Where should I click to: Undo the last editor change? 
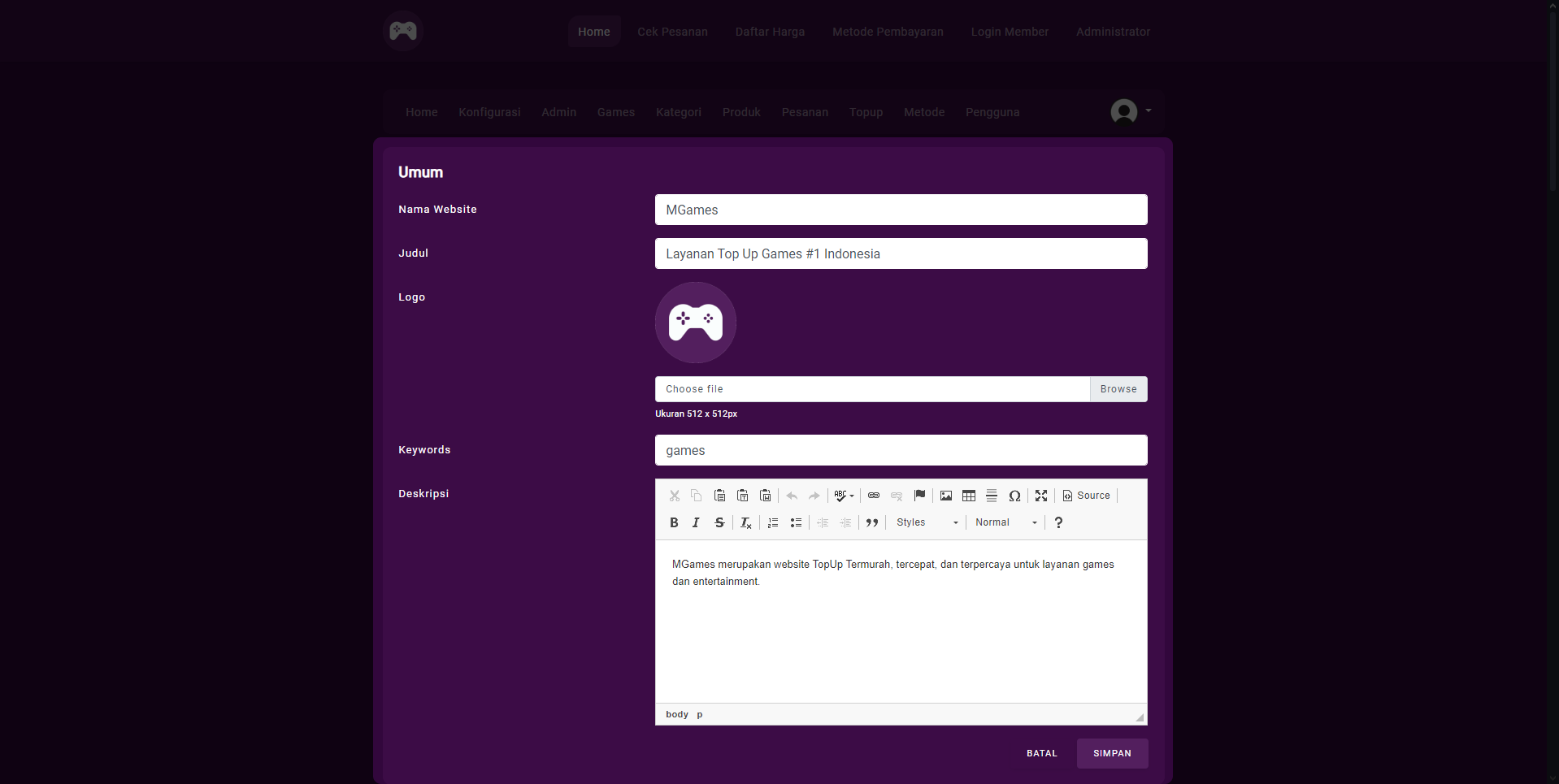tap(792, 496)
